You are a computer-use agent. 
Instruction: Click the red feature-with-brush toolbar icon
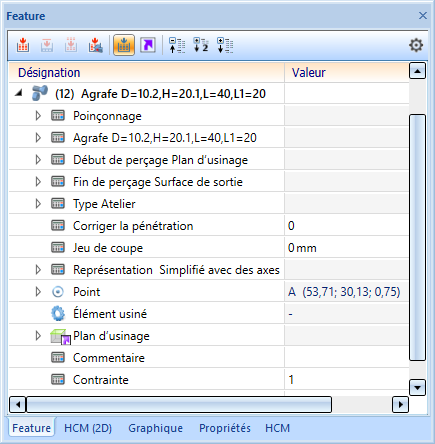pyautogui.click(x=95, y=45)
